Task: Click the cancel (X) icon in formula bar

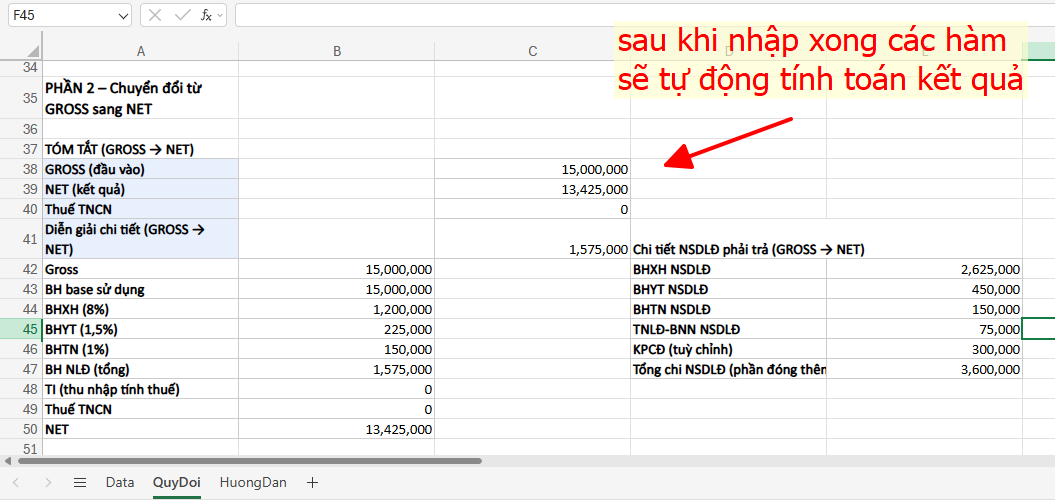Action: tap(155, 15)
